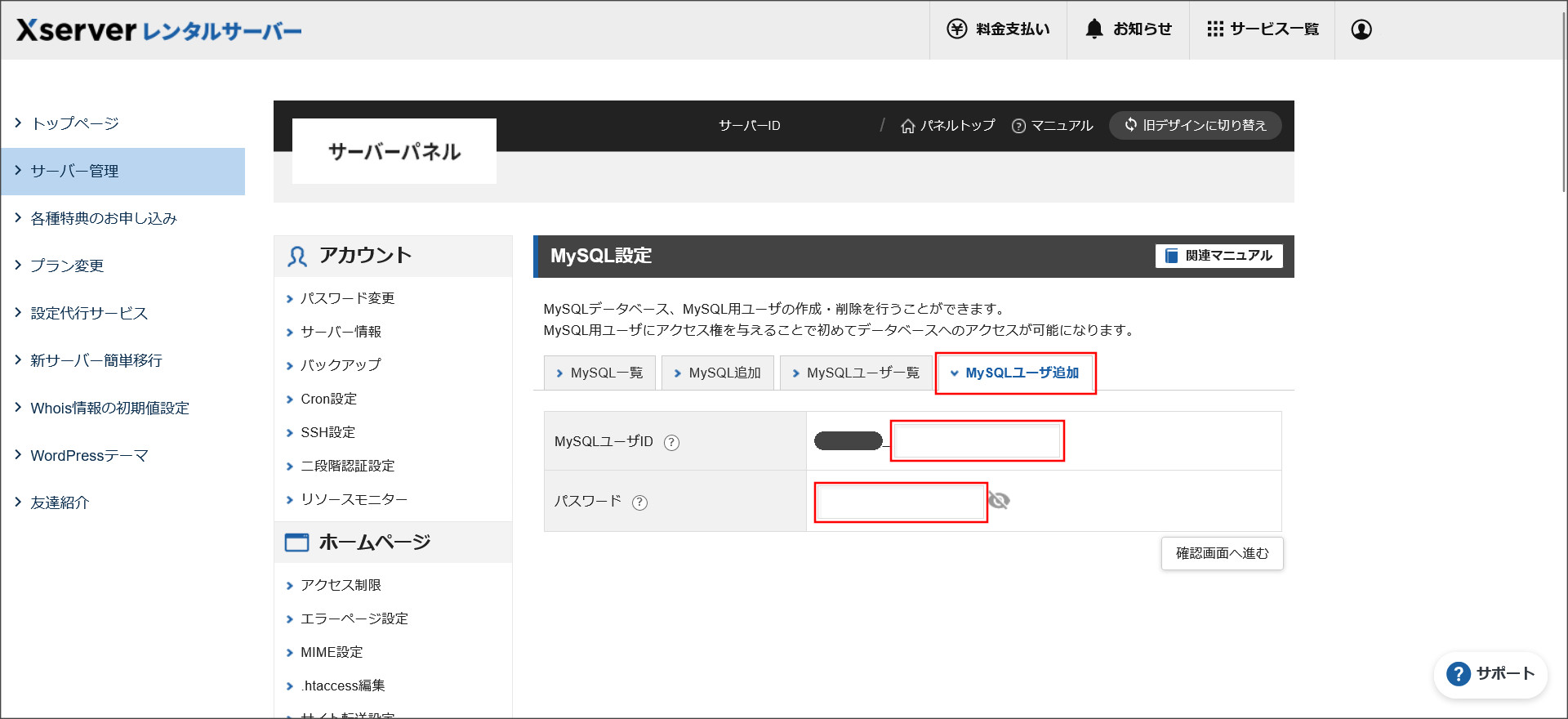Image resolution: width=1568 pixels, height=719 pixels.
Task: Switch to MySQLユーザ一覧 tab
Action: [x=856, y=373]
